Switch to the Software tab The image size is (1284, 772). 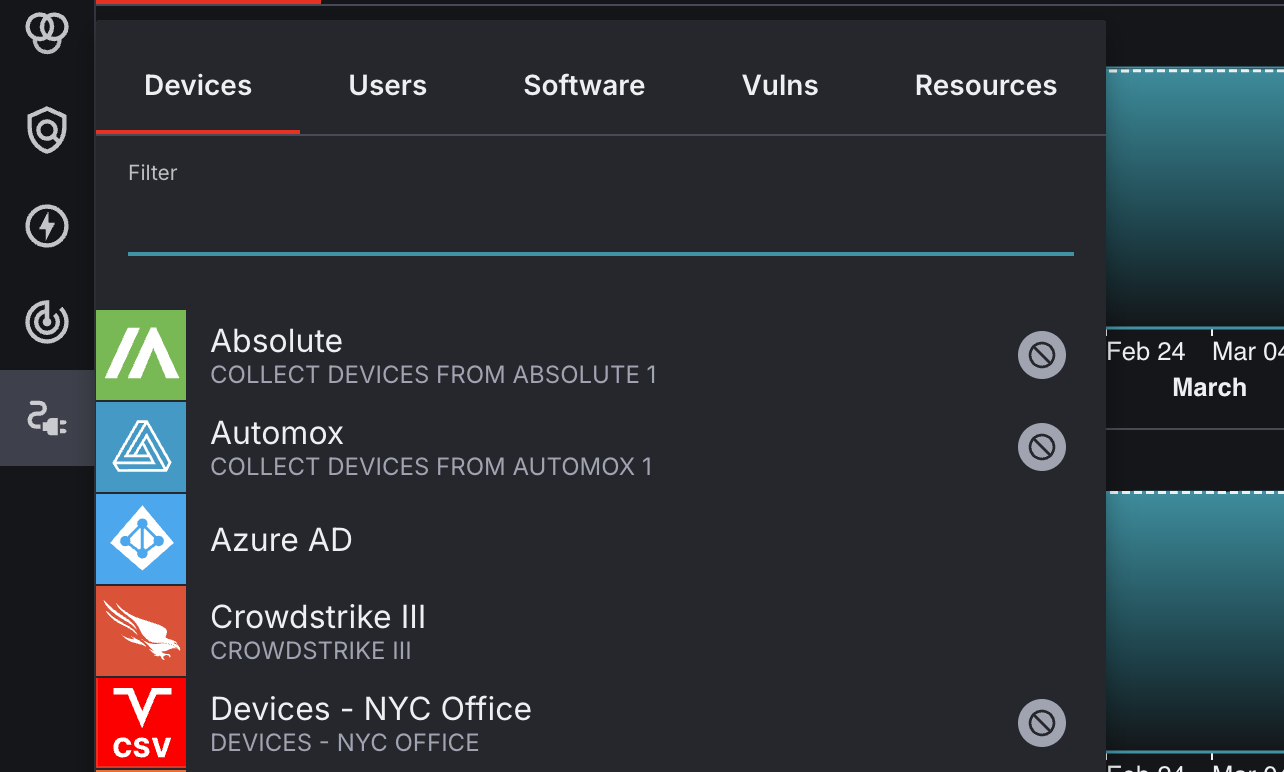(584, 85)
